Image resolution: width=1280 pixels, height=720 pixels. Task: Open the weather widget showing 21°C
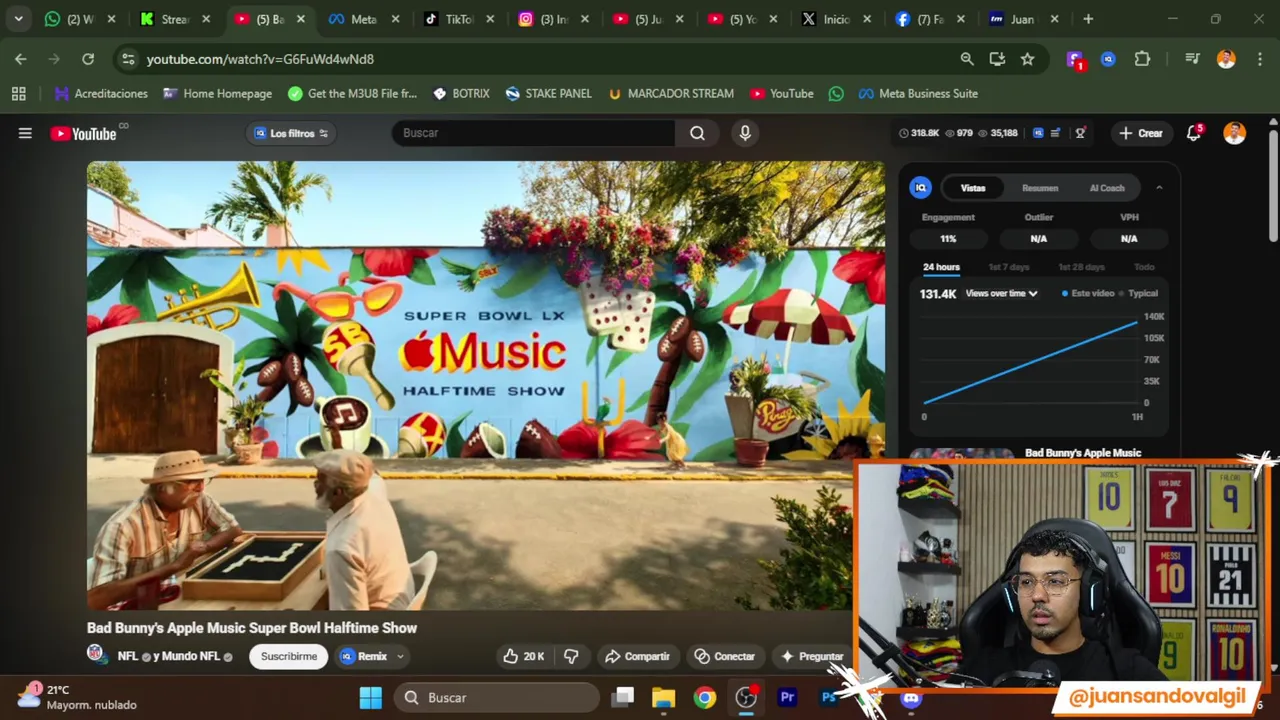(x=76, y=697)
